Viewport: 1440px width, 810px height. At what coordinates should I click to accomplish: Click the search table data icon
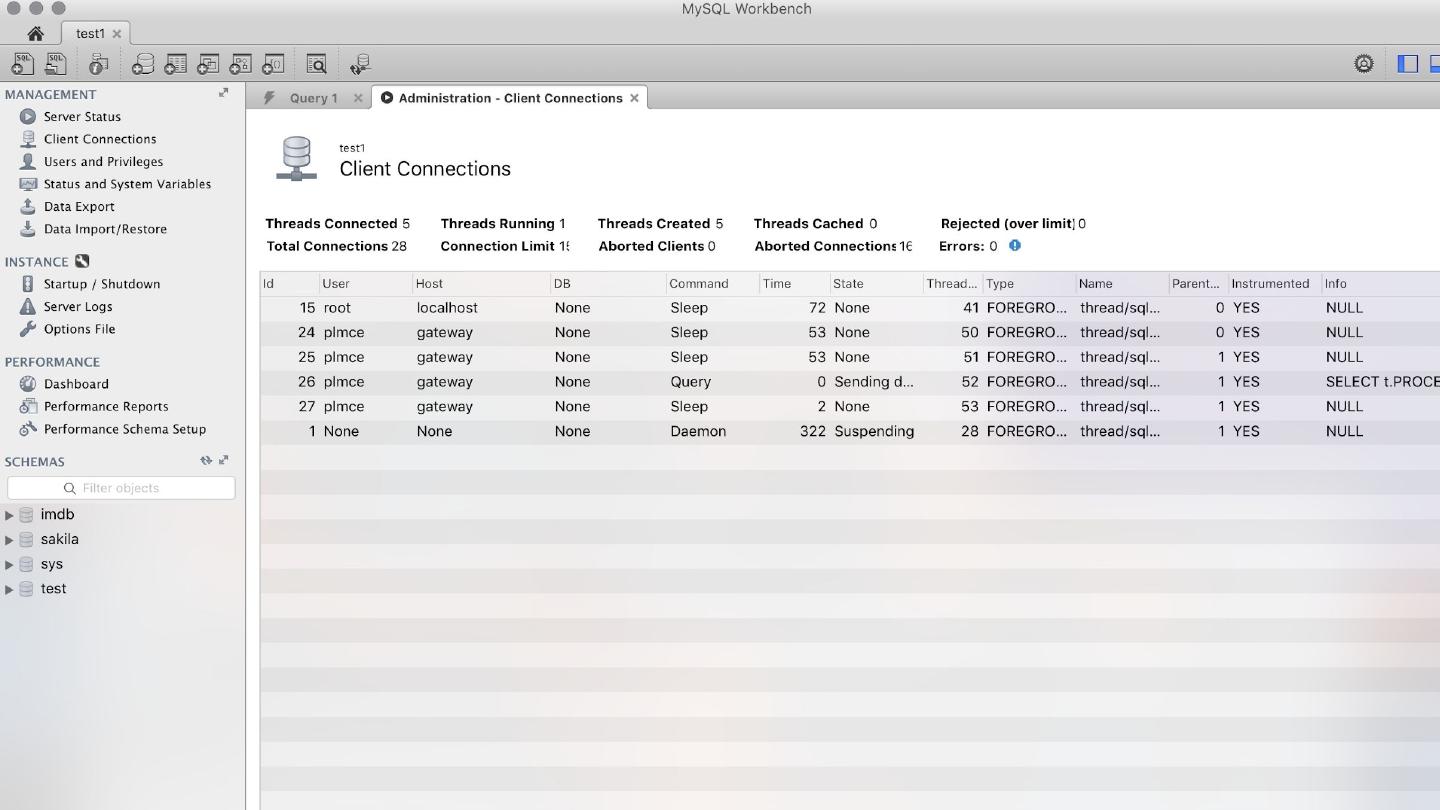point(316,64)
